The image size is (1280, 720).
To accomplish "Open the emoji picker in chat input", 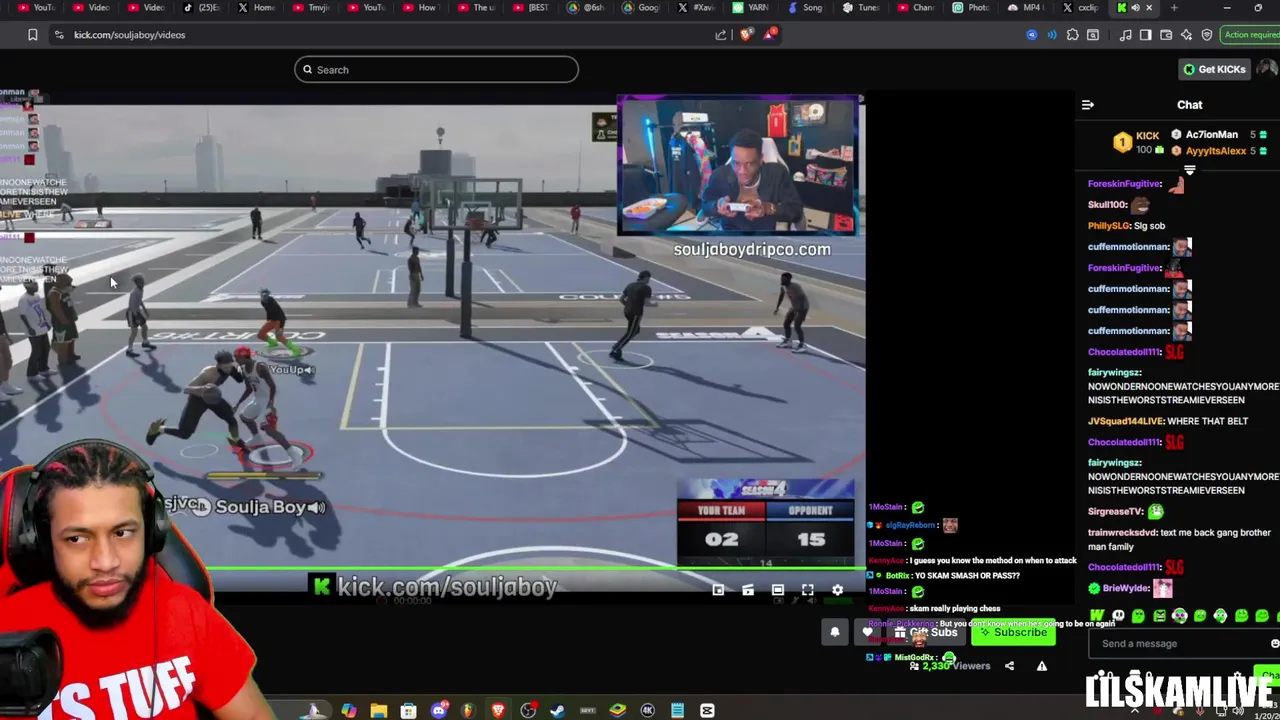I will click(x=1275, y=644).
